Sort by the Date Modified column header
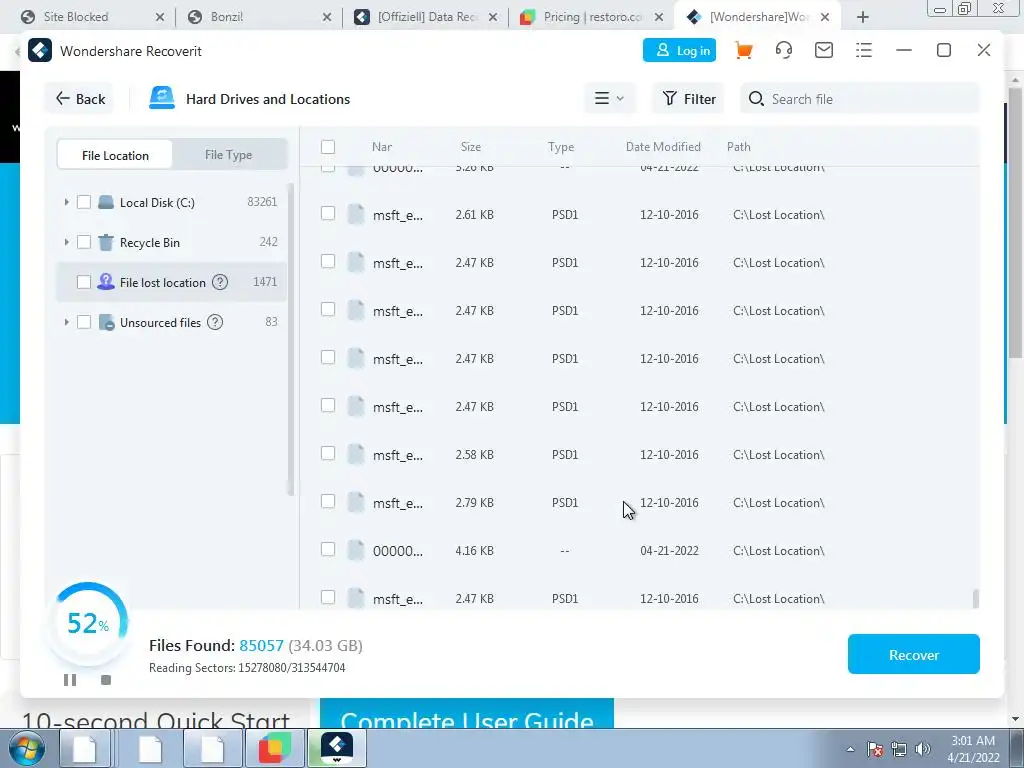This screenshot has height=768, width=1024. 663,147
